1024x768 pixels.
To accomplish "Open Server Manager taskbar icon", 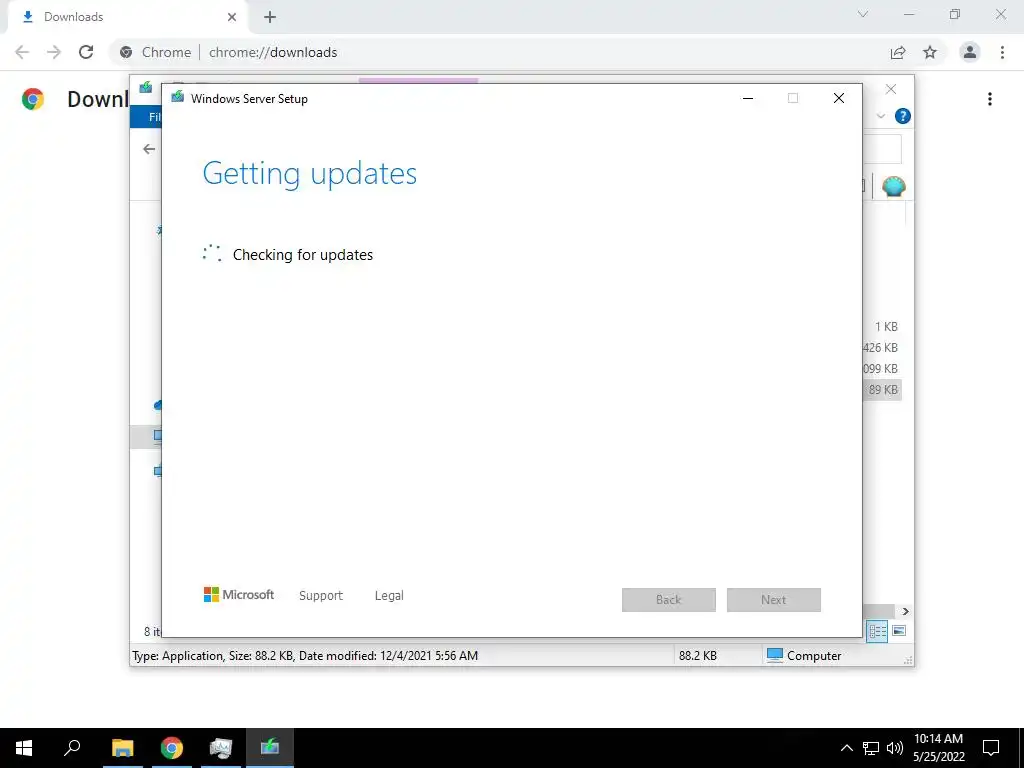I will pos(221,748).
